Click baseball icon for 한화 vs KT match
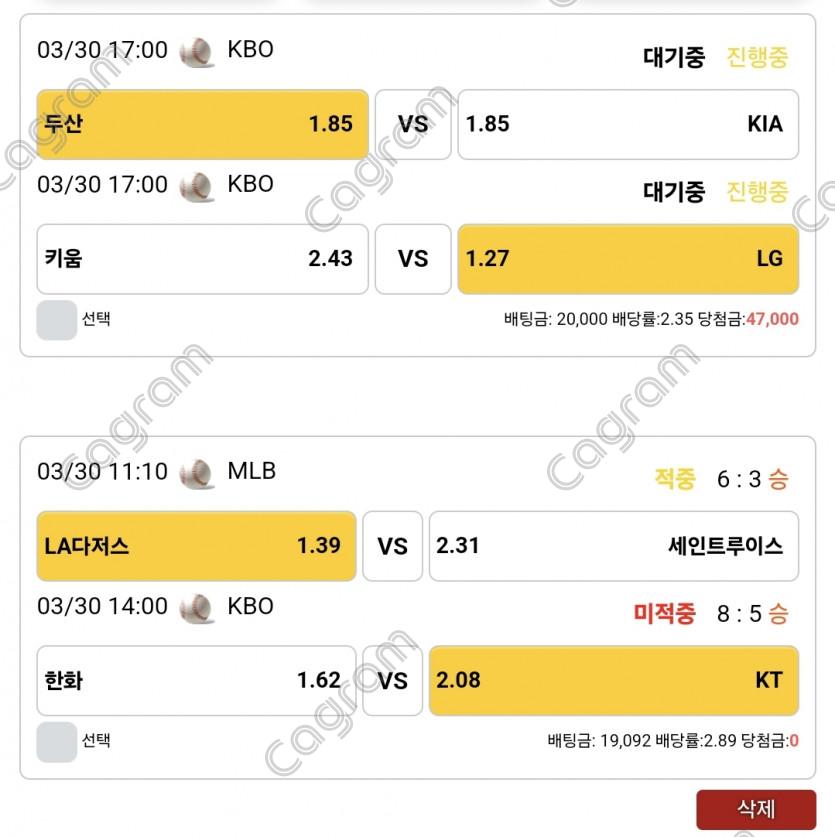 point(197,607)
